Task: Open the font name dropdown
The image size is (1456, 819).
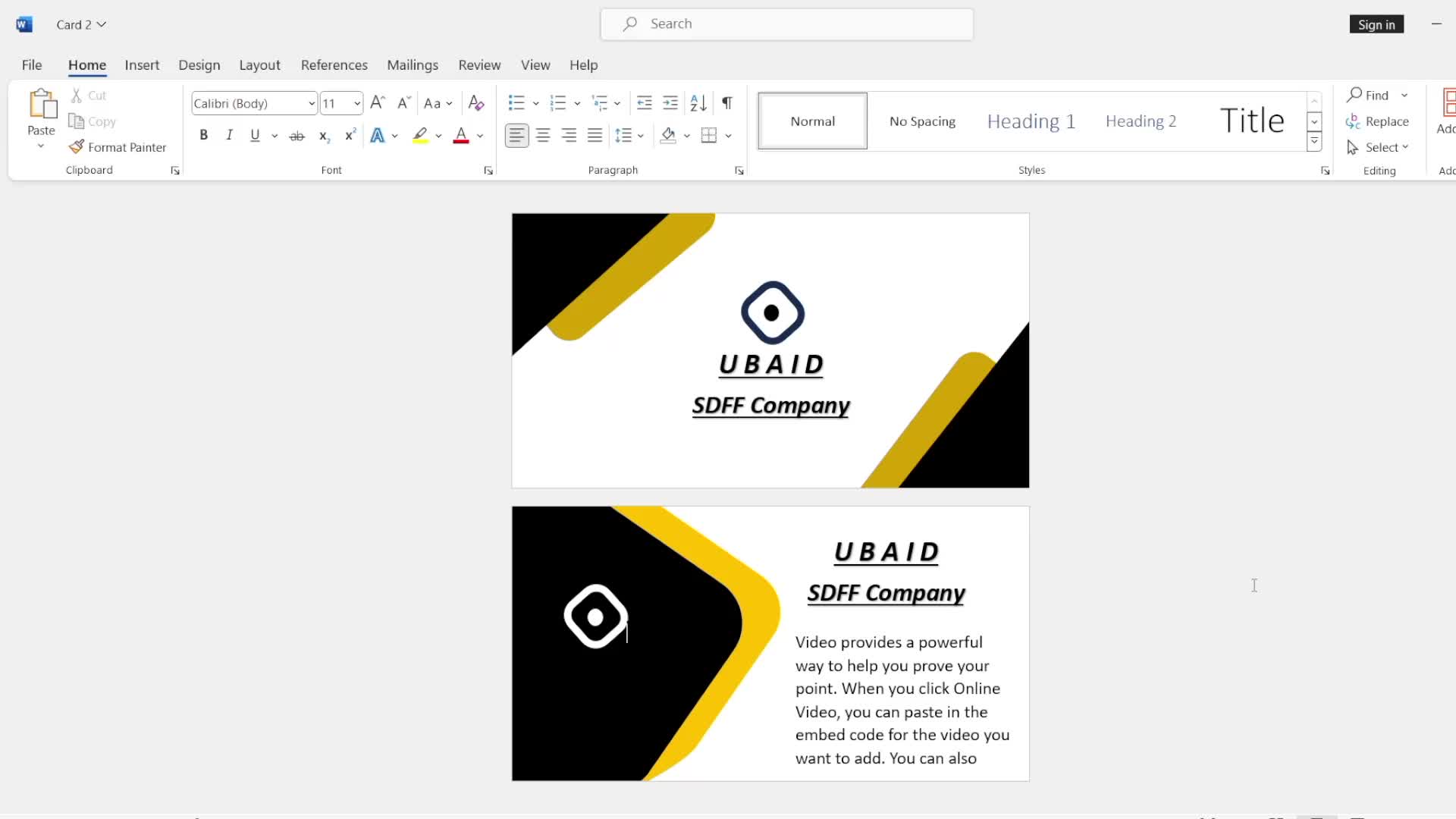Action: 312,103
